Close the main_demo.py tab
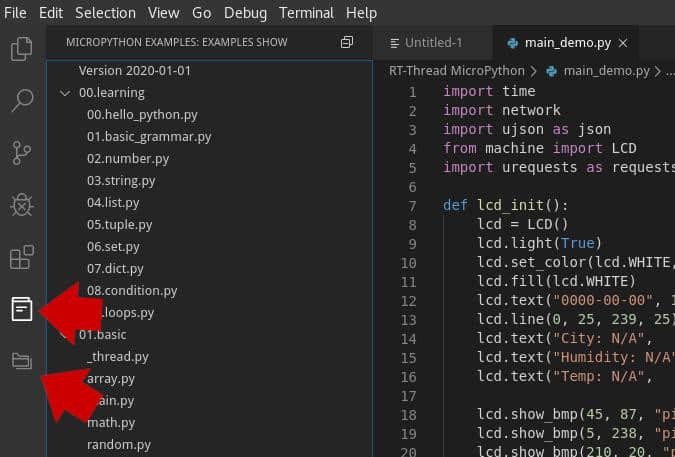675x457 pixels. 624,43
